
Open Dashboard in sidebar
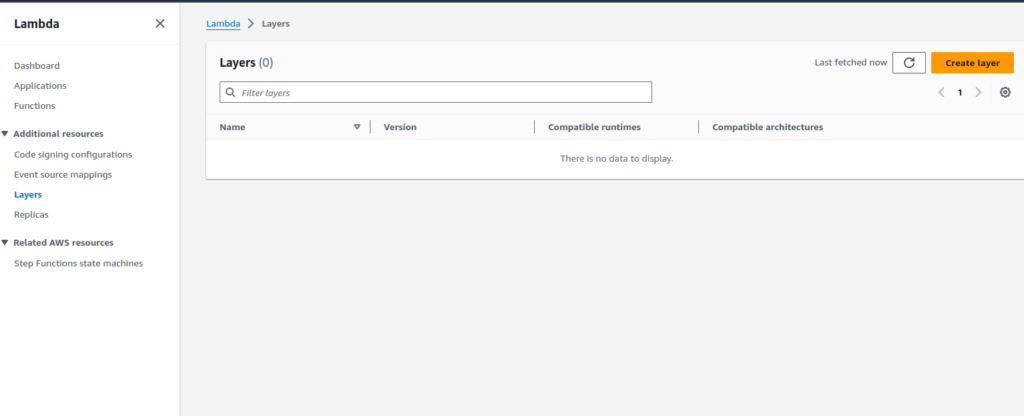tap(37, 65)
